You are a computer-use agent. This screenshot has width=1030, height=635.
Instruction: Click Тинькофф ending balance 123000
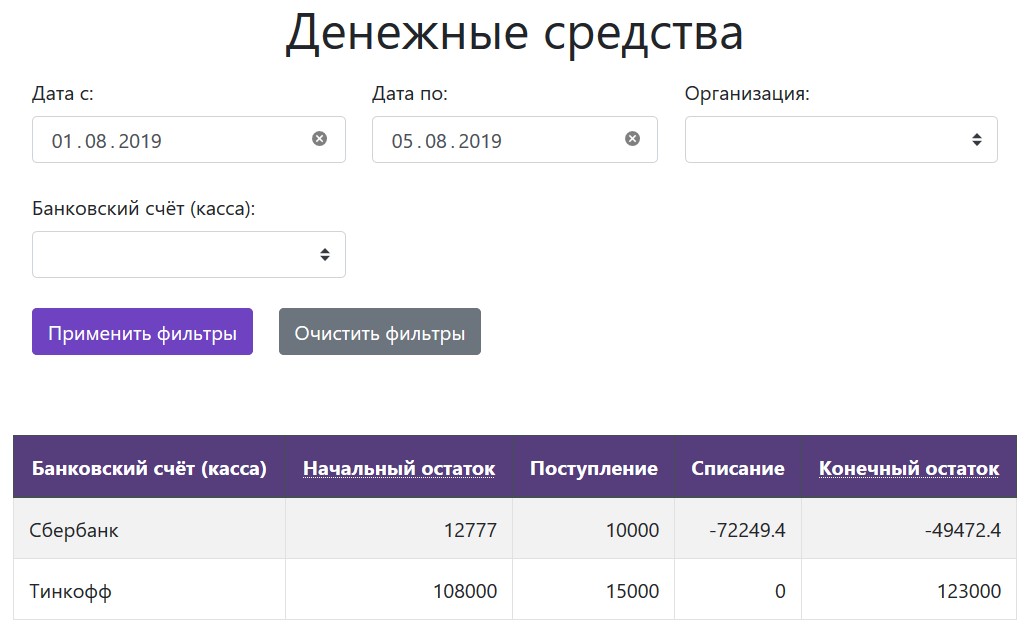[969, 591]
